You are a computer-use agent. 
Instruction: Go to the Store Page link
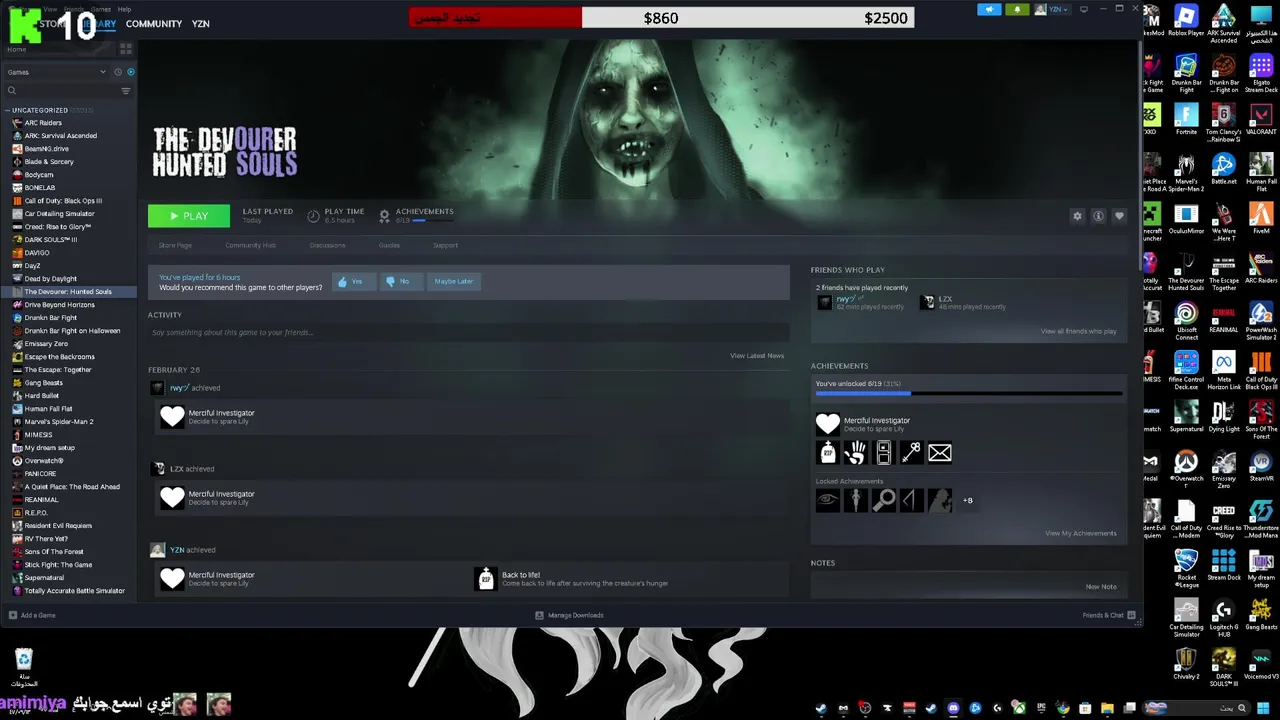(175, 245)
